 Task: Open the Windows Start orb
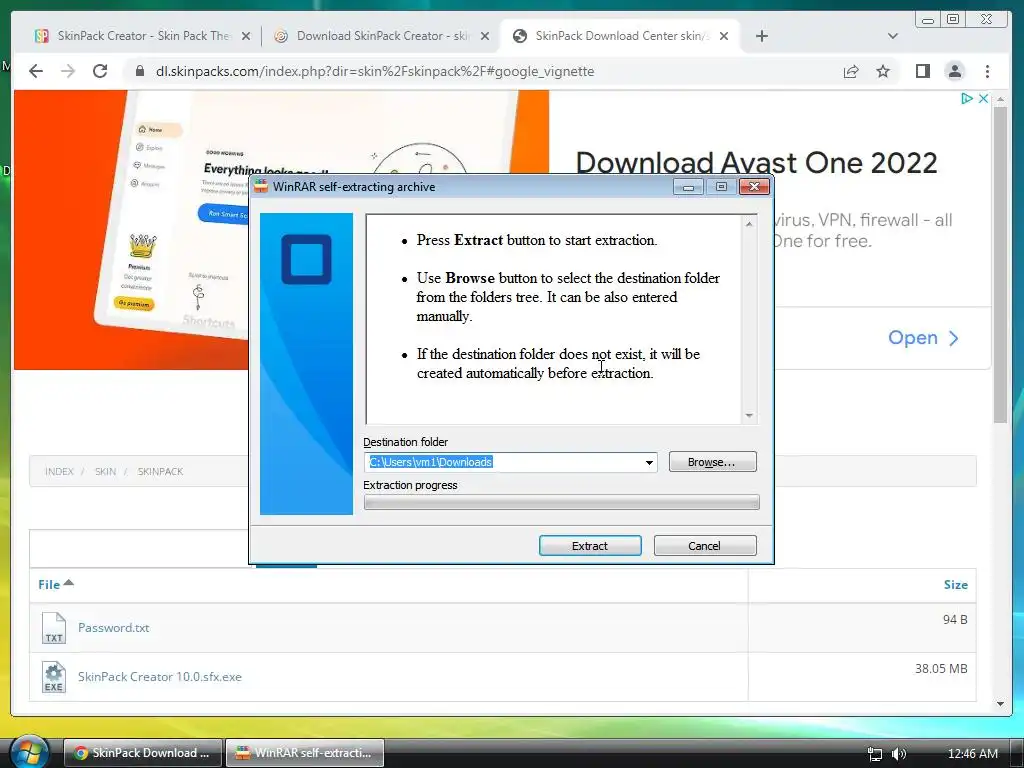click(29, 751)
